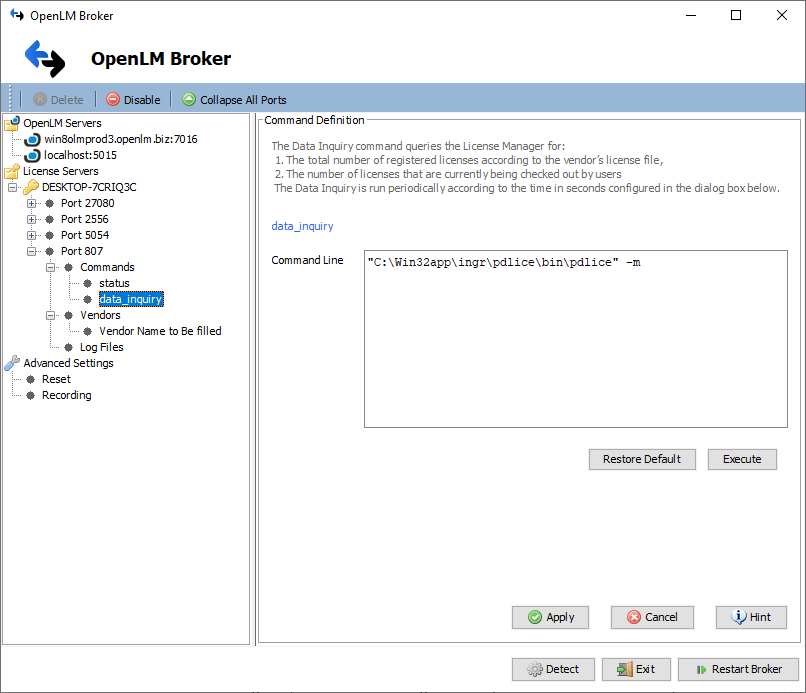Expand the Port 2556 tree node
806x693 pixels.
click(32, 220)
